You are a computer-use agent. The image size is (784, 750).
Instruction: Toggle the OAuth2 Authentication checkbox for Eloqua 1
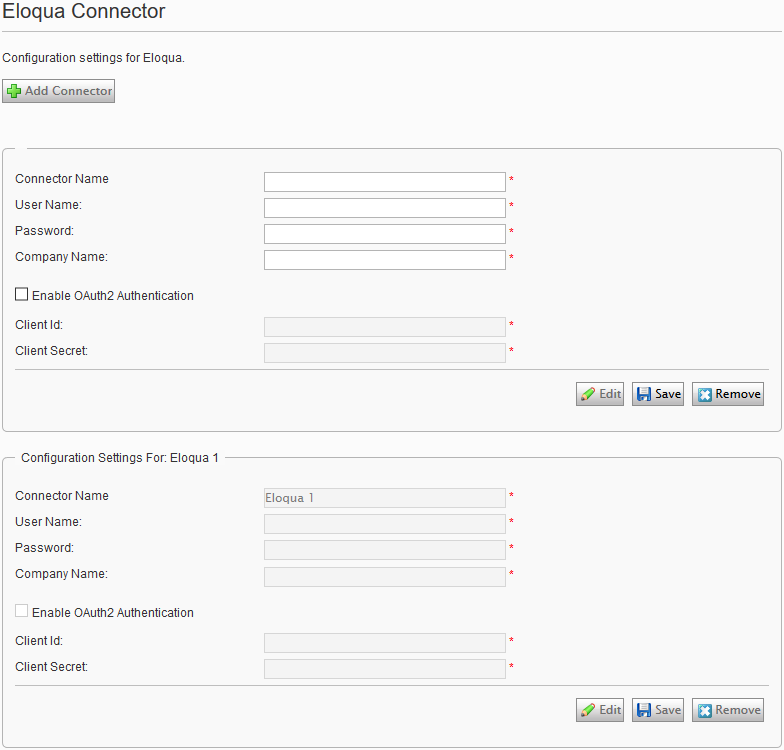pyautogui.click(x=22, y=610)
